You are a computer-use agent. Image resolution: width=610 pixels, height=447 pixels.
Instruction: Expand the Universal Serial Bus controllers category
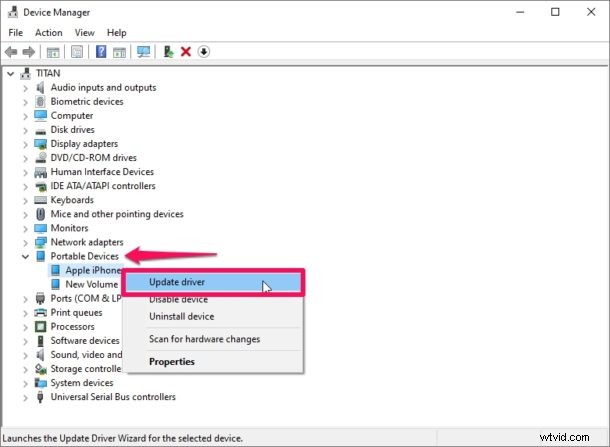(25, 398)
